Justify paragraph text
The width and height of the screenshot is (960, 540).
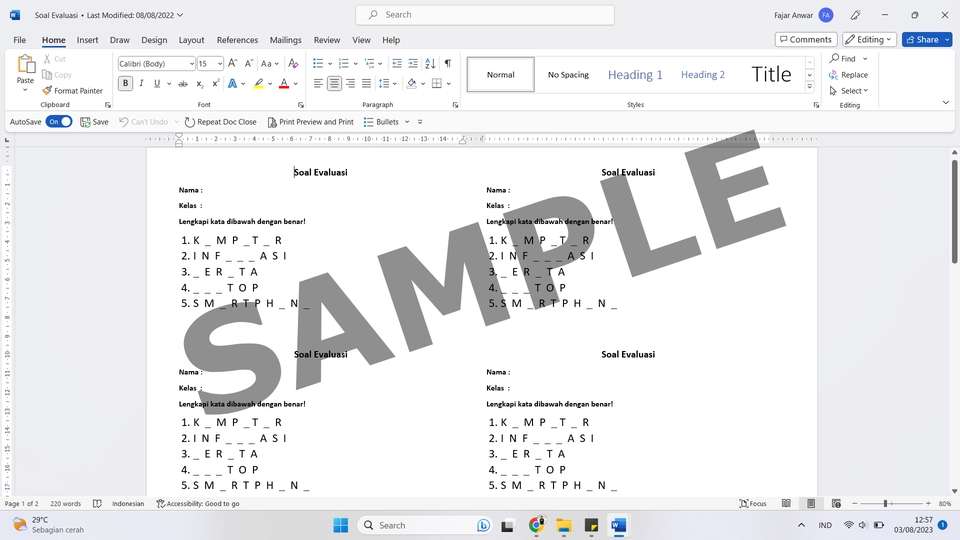pyautogui.click(x=366, y=84)
